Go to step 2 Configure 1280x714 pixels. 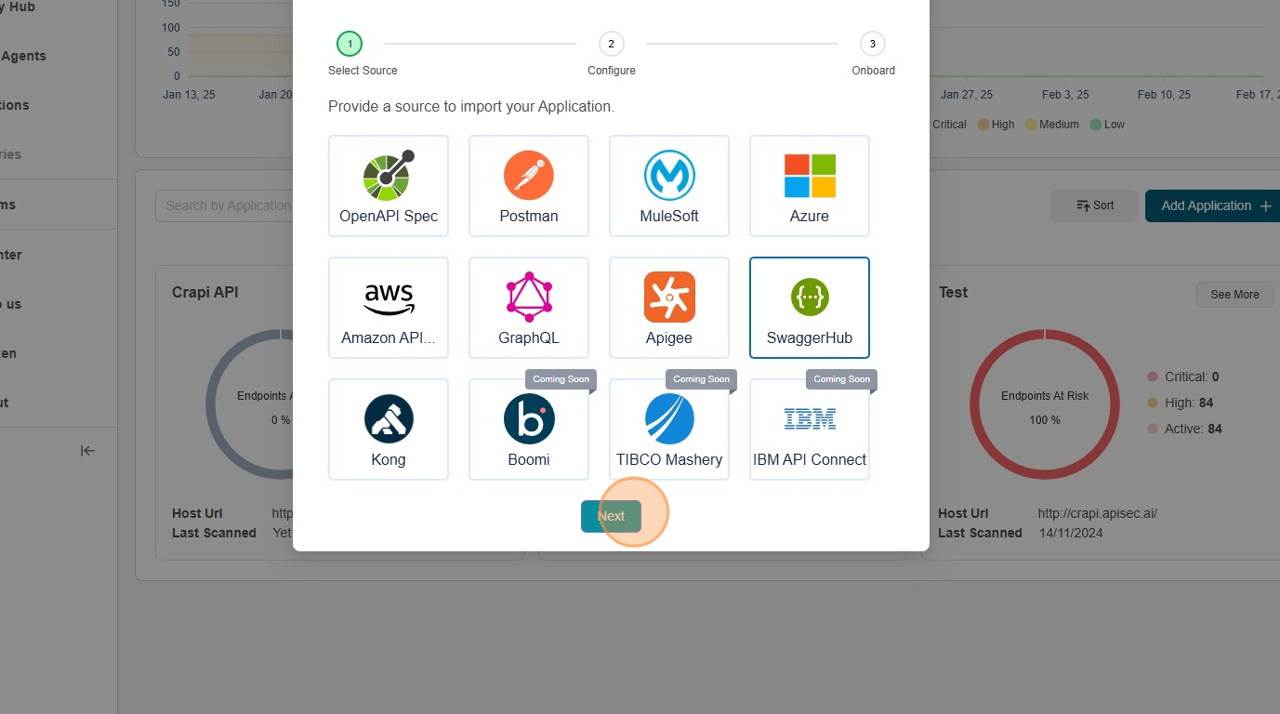[x=610, y=44]
